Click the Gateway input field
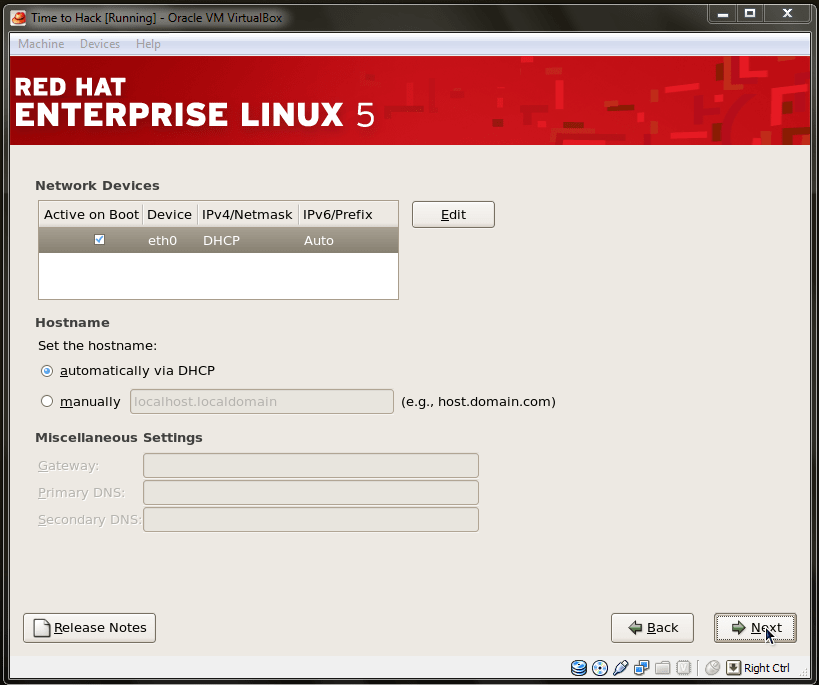This screenshot has width=819, height=685. pyautogui.click(x=311, y=466)
